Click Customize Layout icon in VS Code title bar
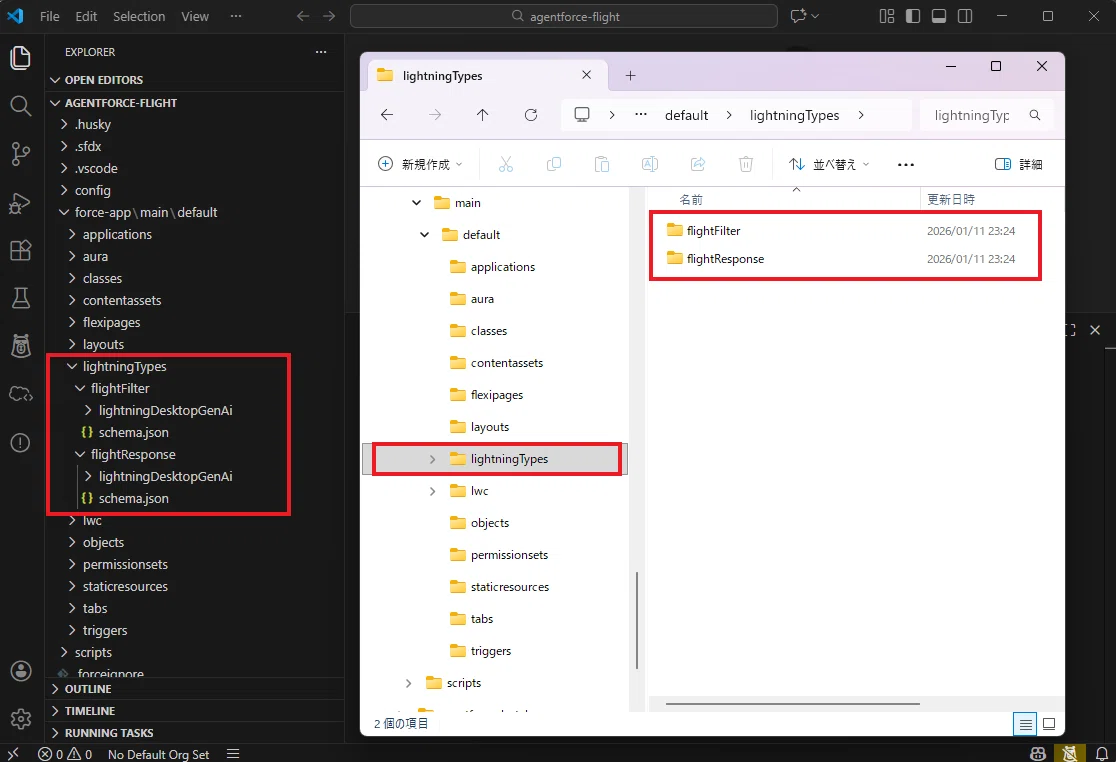 [887, 16]
